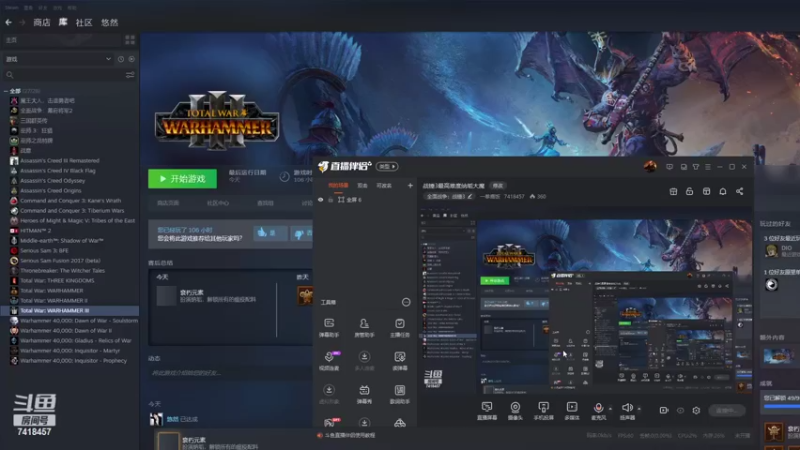The height and width of the screenshot is (450, 800).
Task: Click achievement progress bar in Steam
Action: coord(782,407)
